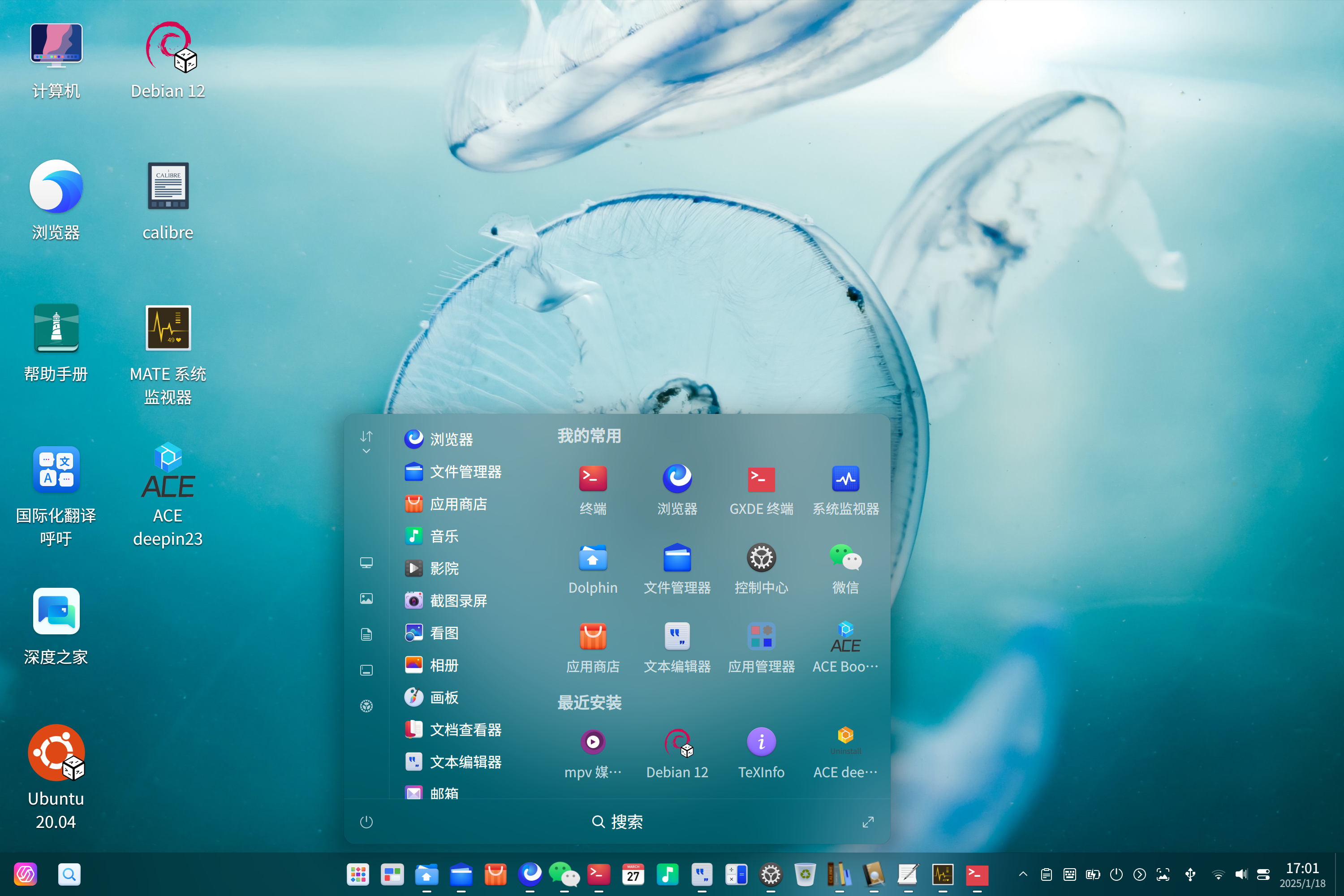The width and height of the screenshot is (1344, 896).
Task: Open Dolphin in the launcher grid
Action: [x=593, y=559]
